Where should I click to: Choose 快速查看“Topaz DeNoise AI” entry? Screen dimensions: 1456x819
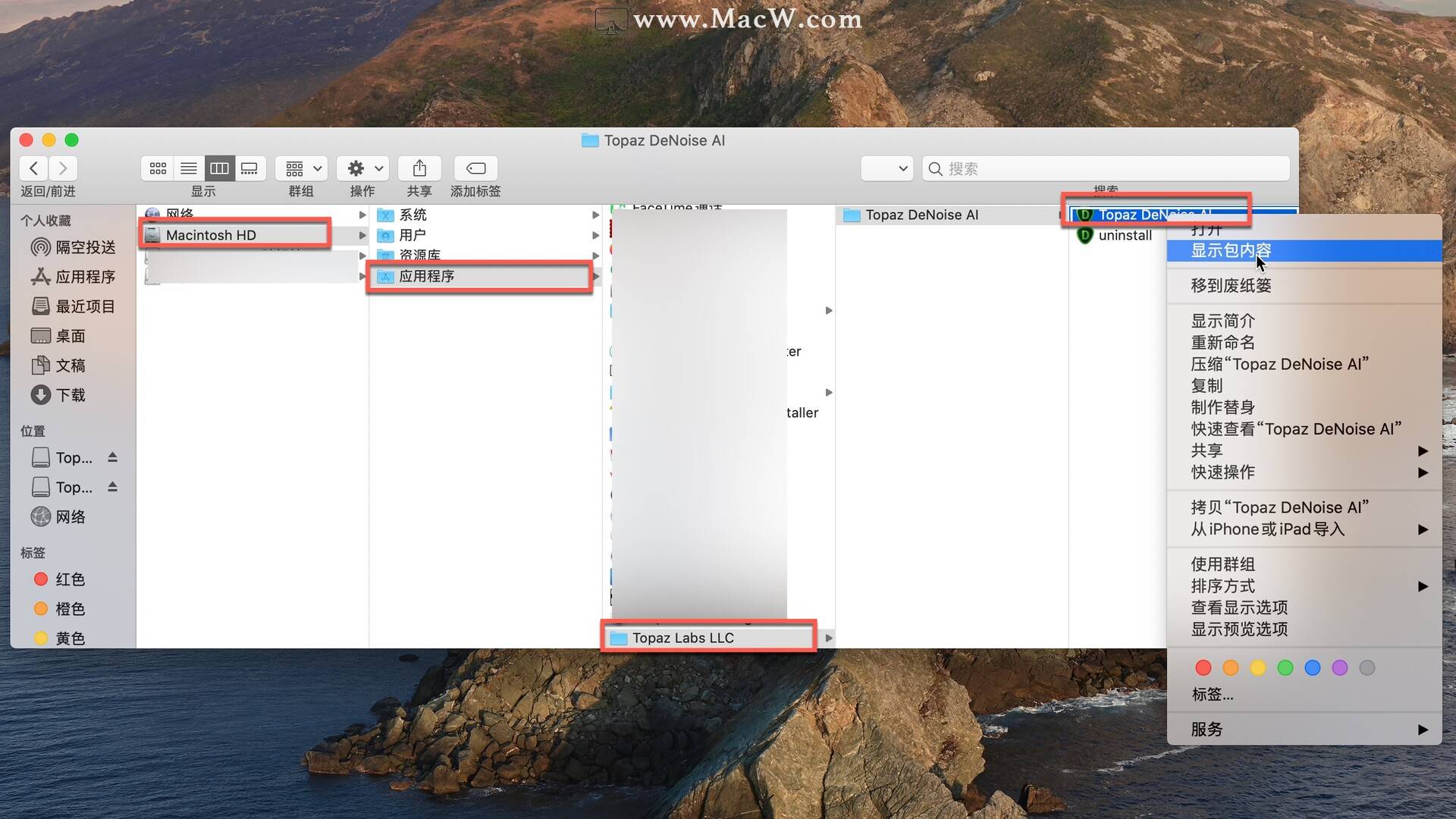click(1304, 429)
